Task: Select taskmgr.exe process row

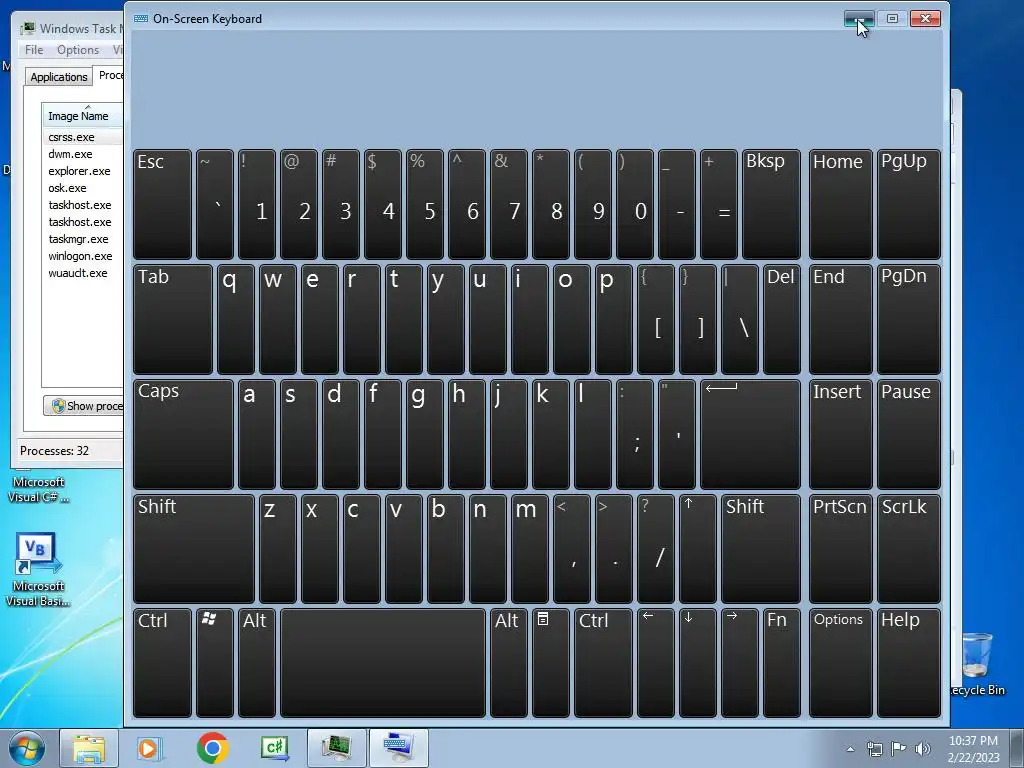Action: coord(84,239)
